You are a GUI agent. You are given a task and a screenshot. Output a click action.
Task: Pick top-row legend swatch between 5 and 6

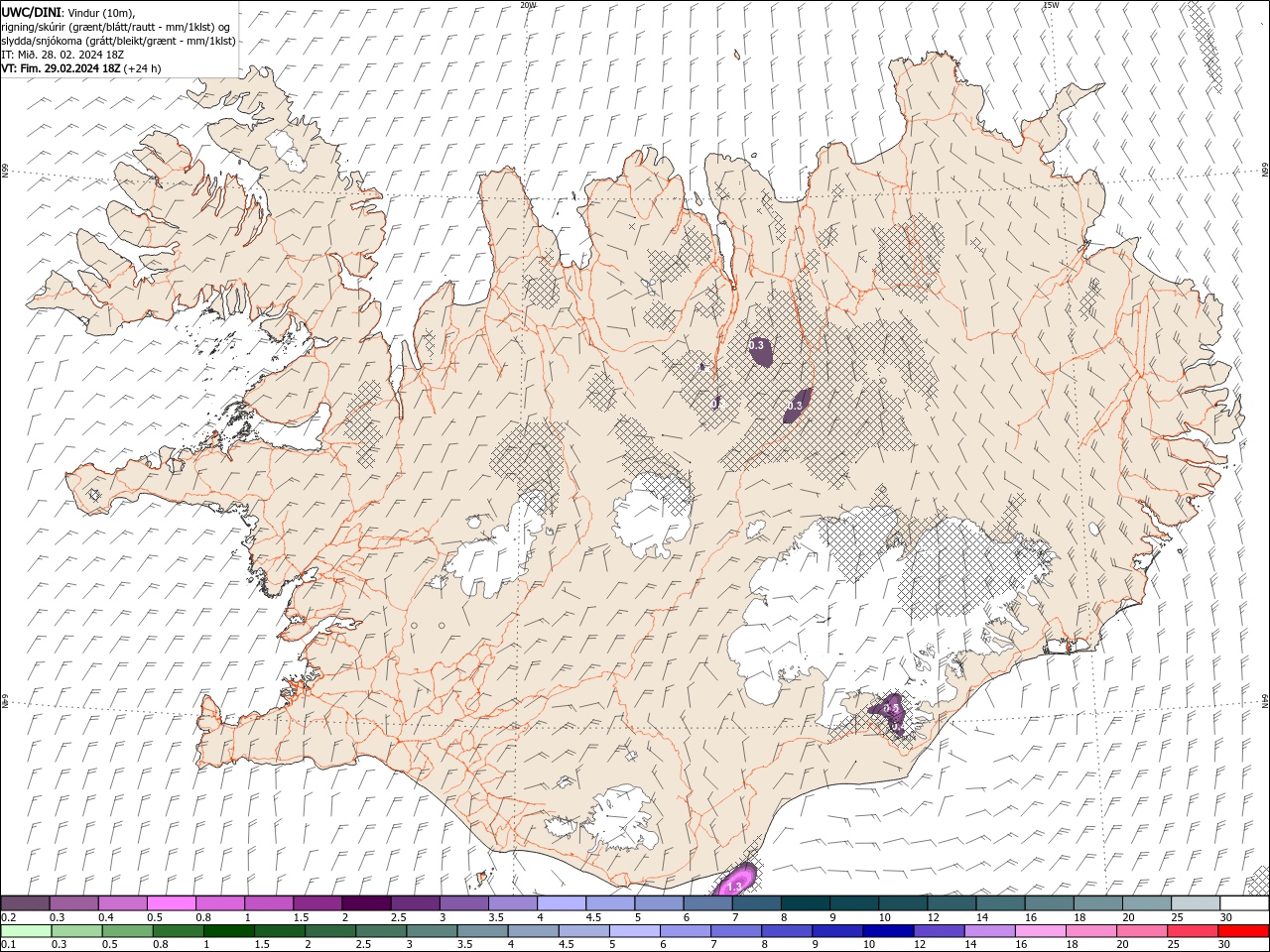[657, 903]
